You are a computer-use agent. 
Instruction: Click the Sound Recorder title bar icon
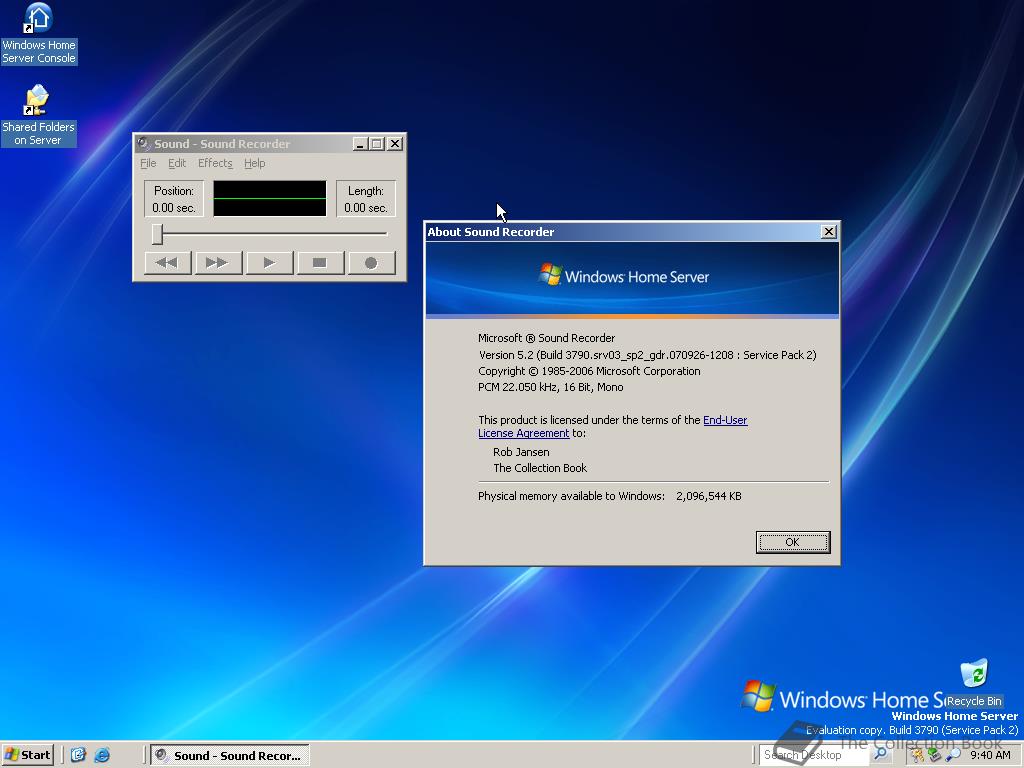pyautogui.click(x=144, y=143)
